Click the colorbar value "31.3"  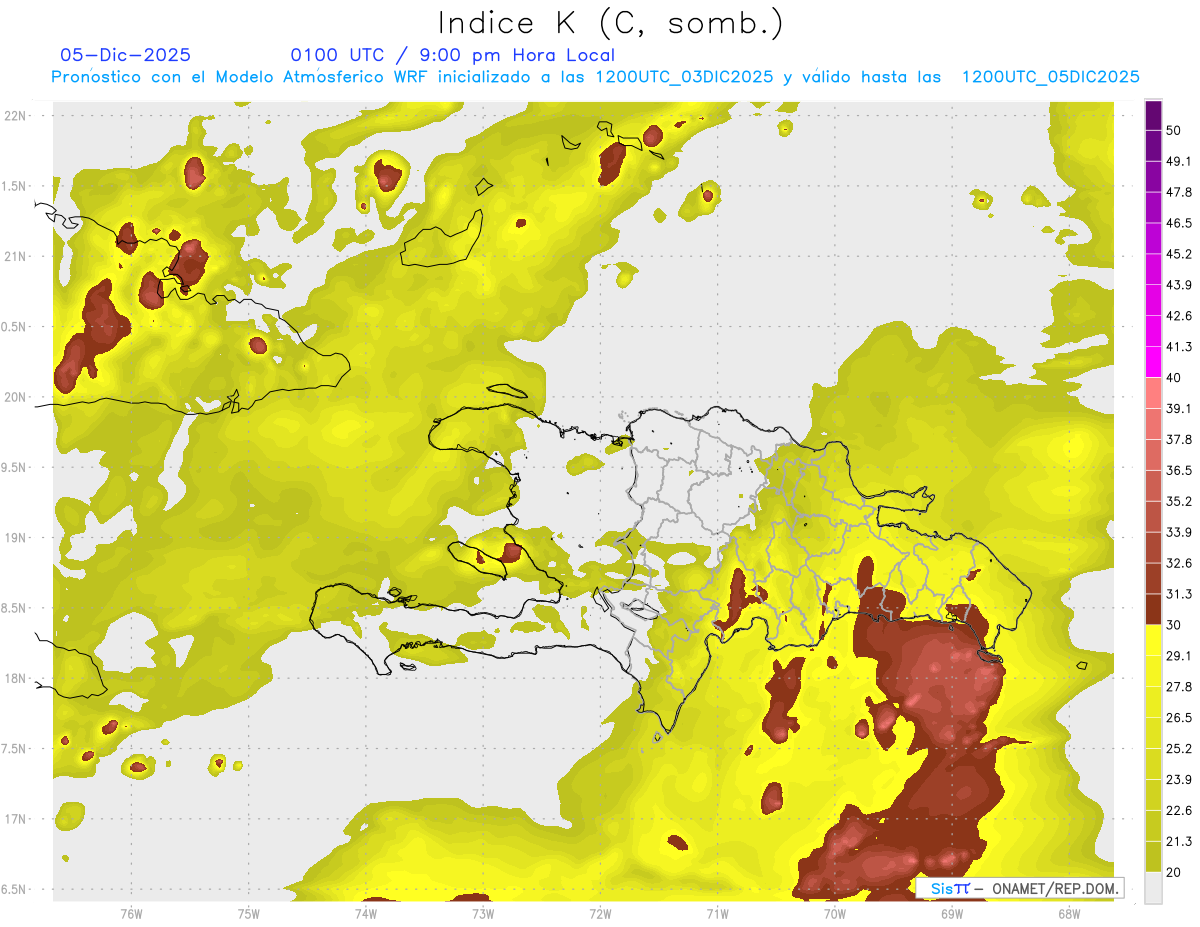pyautogui.click(x=1180, y=594)
